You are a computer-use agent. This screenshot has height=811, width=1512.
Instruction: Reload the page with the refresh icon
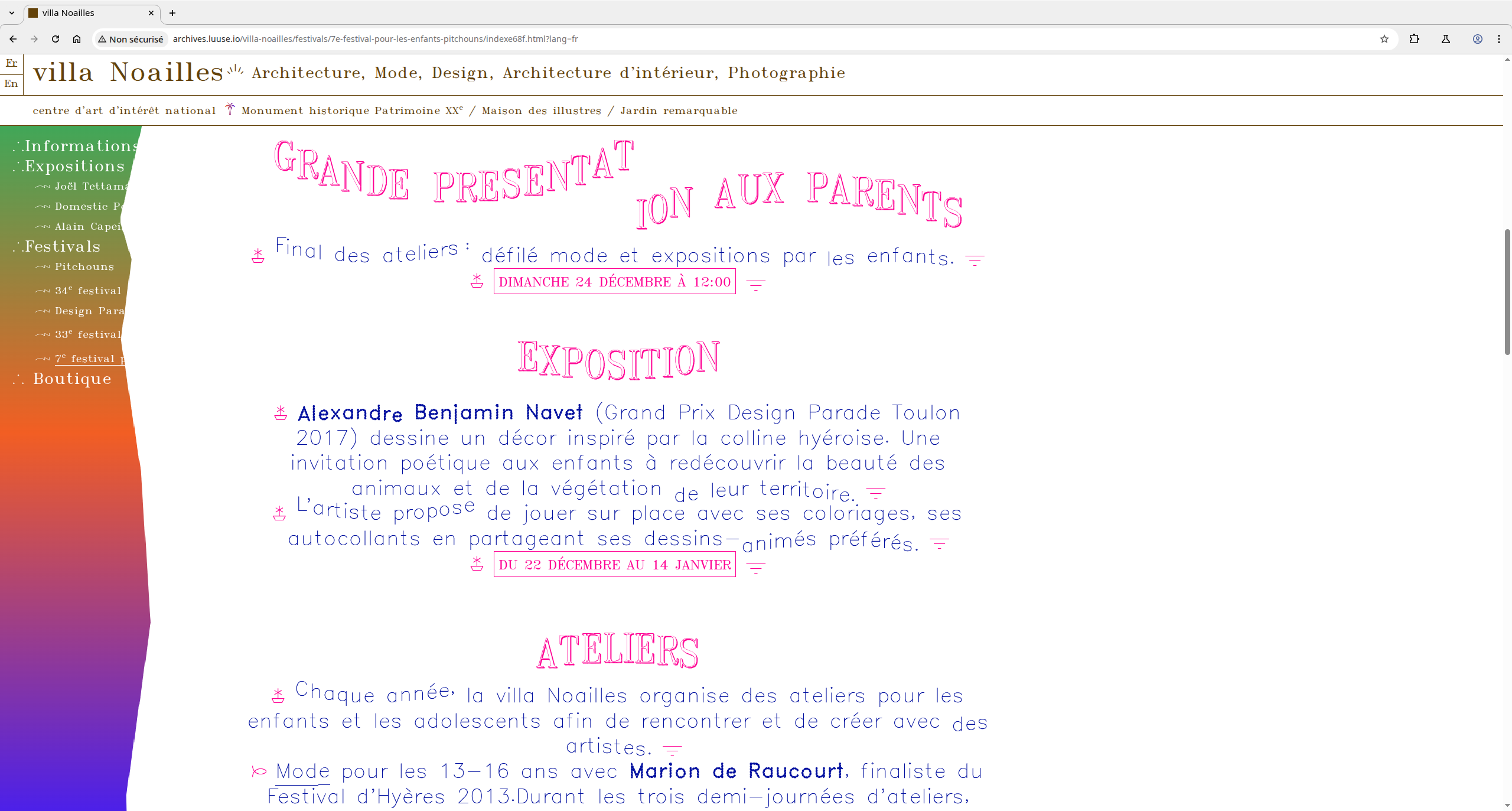point(56,39)
